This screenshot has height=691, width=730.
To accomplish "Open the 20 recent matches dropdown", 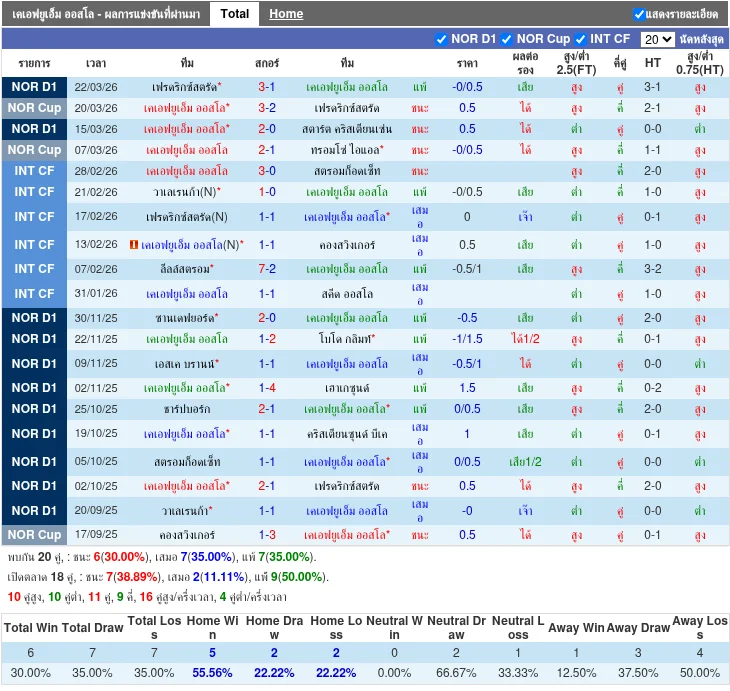I will 657,39.
